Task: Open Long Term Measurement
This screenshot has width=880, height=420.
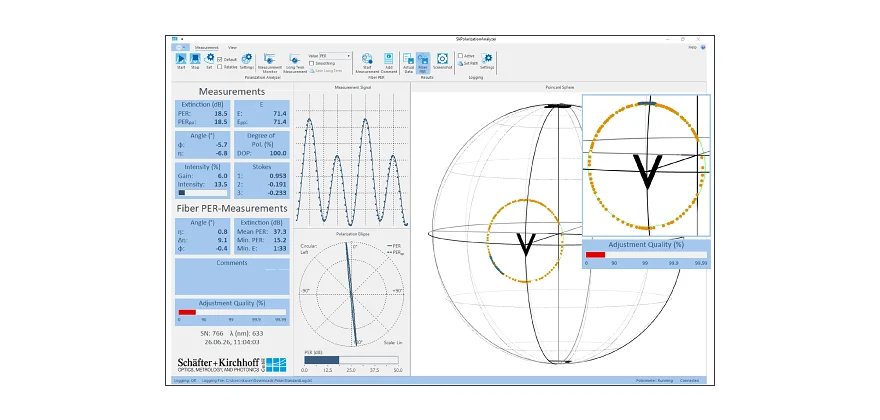Action: click(295, 63)
